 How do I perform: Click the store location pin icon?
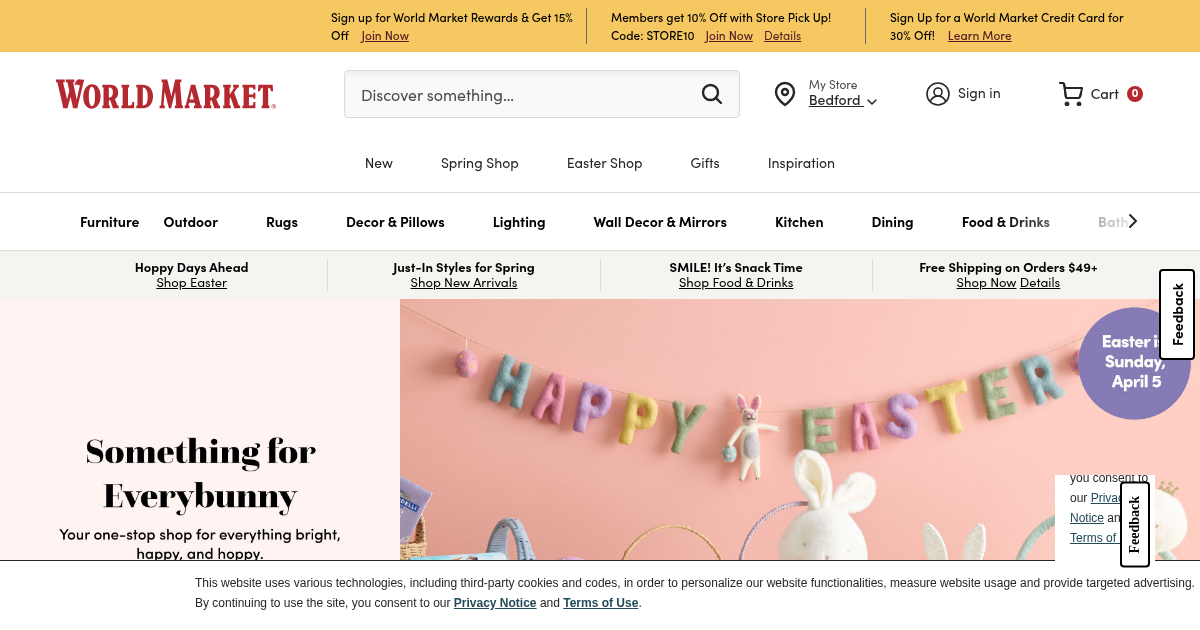point(785,94)
